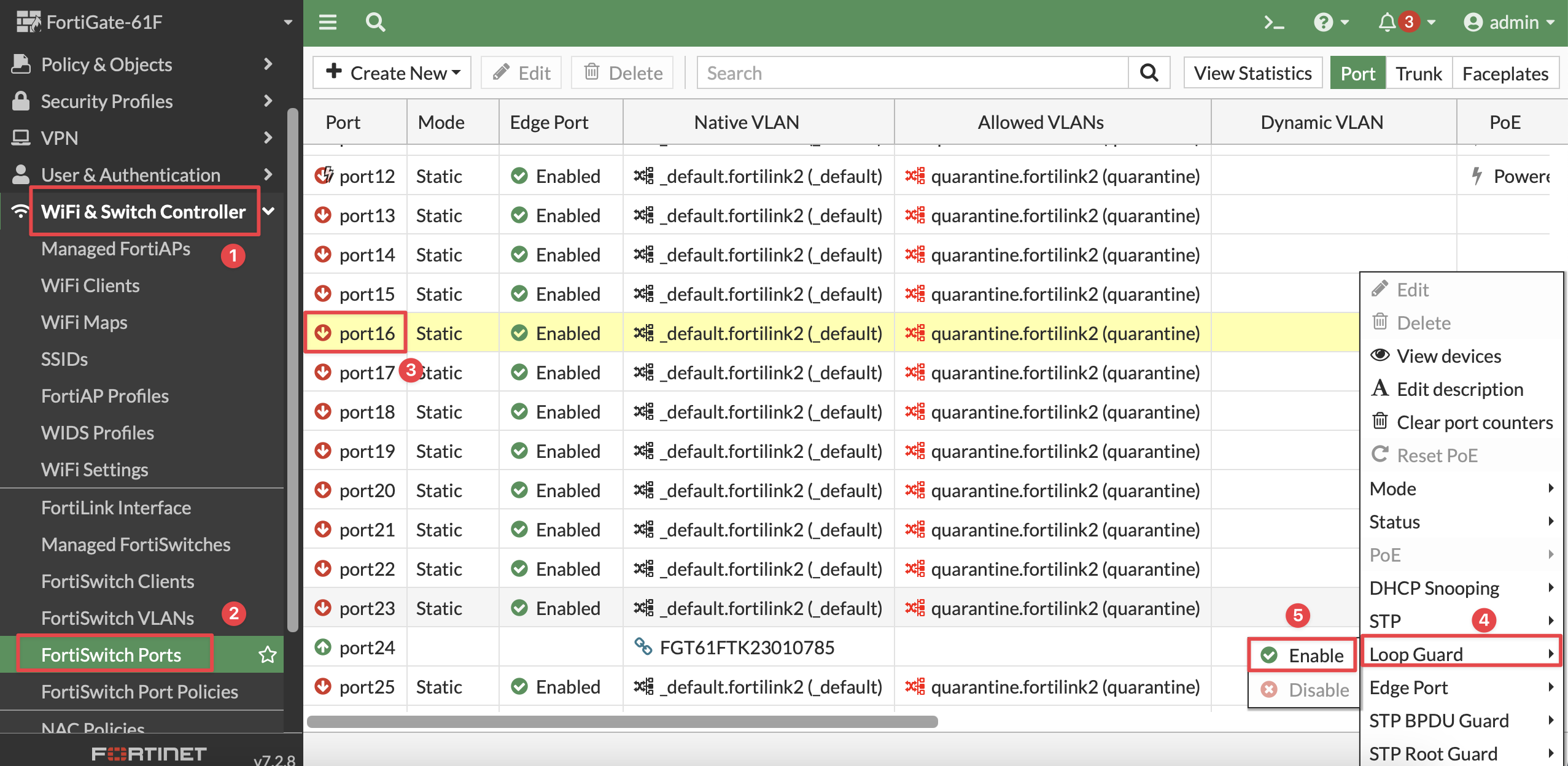Click port12 Edge Port Enabled status
The image size is (1568, 766).
(x=555, y=176)
